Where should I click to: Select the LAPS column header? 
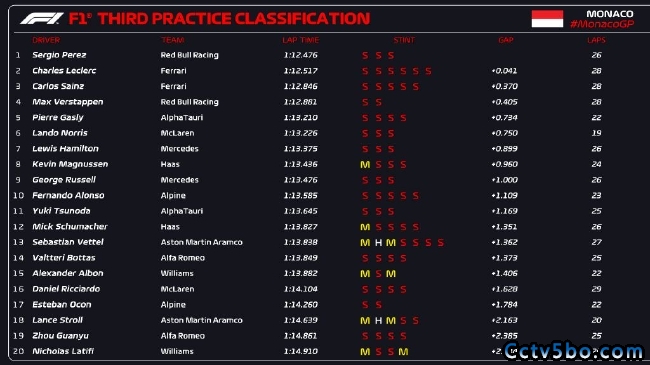(596, 40)
